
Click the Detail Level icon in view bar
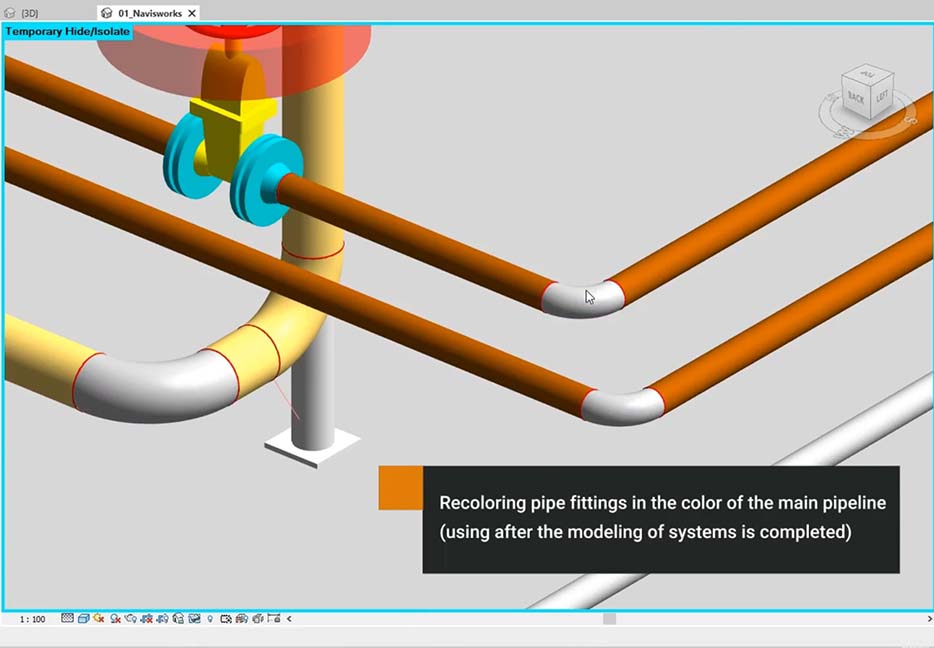(68, 619)
